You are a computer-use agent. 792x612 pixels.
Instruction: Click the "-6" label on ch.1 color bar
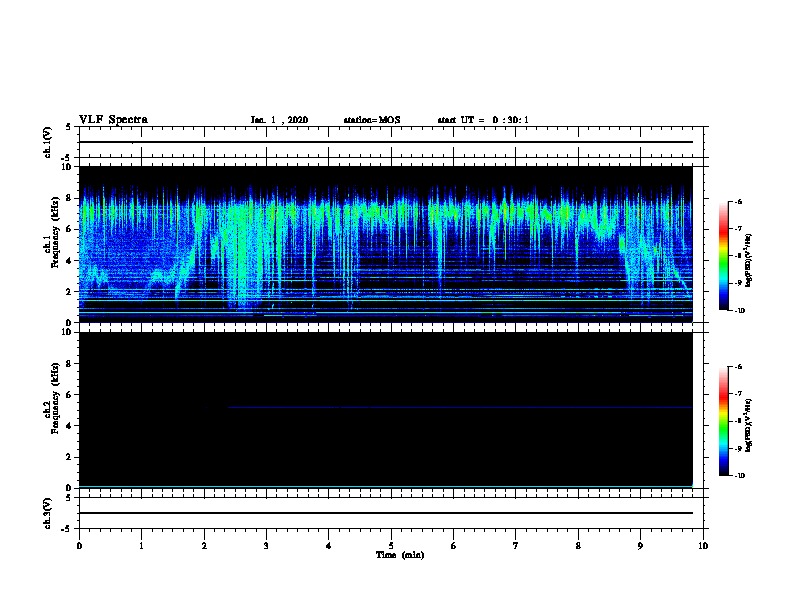tap(738, 201)
